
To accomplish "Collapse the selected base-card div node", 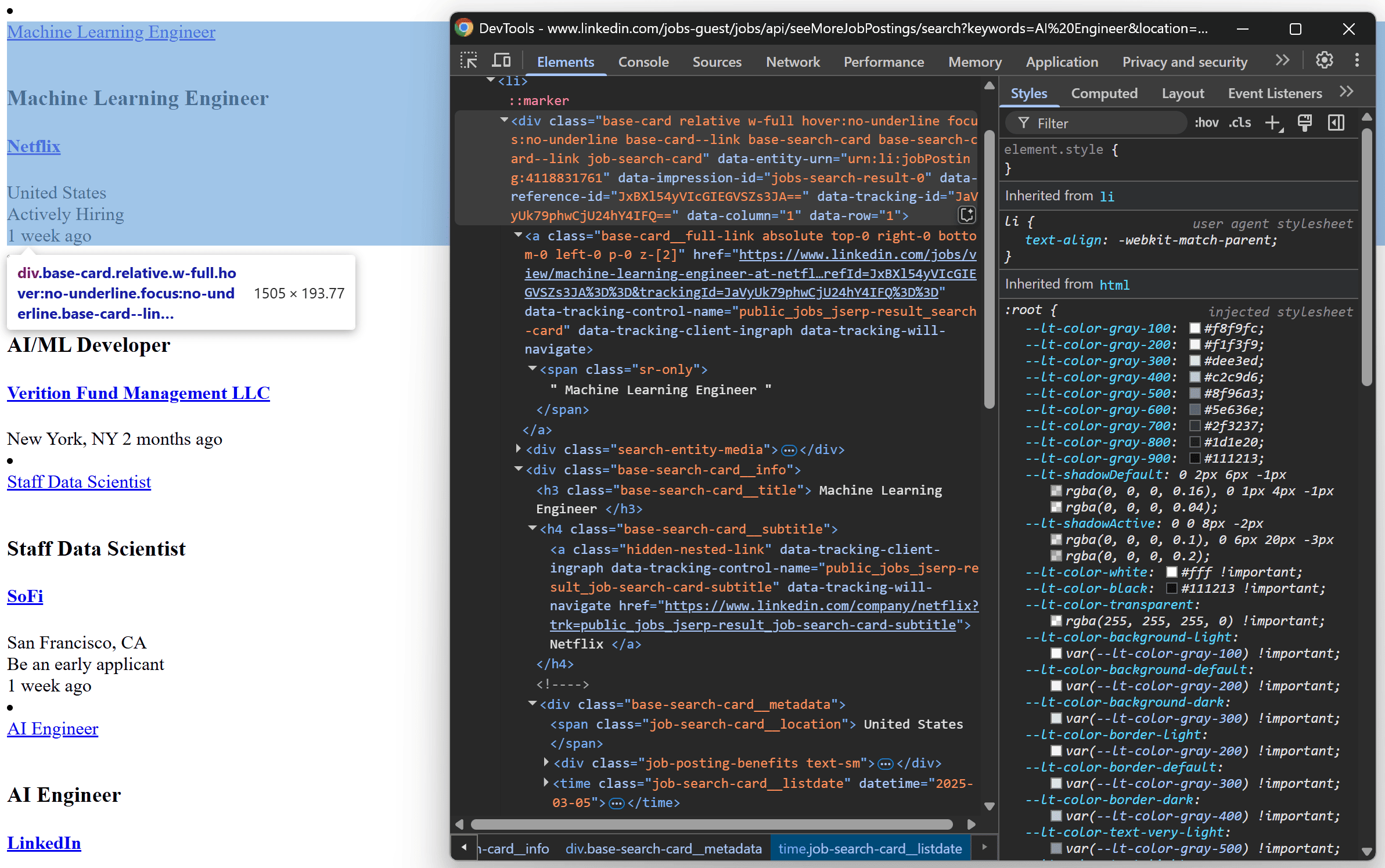I will [503, 120].
